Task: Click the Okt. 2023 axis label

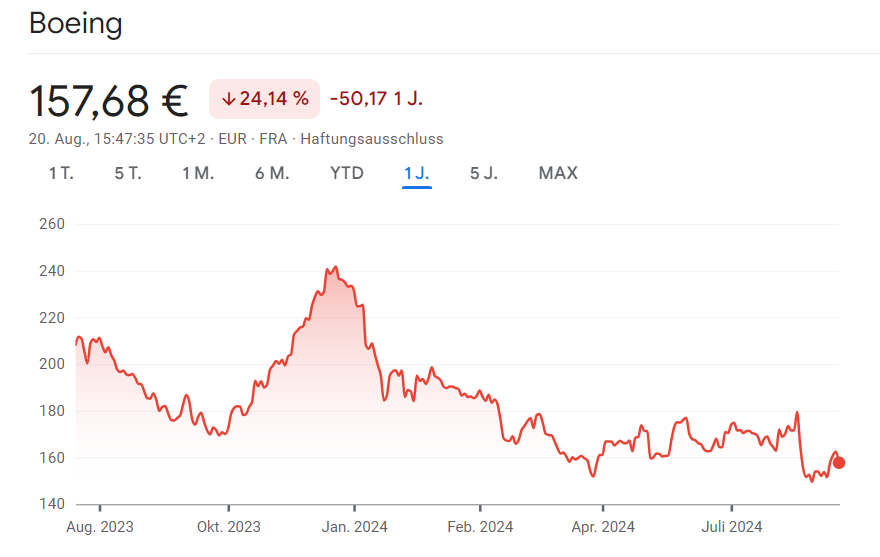Action: pyautogui.click(x=228, y=527)
